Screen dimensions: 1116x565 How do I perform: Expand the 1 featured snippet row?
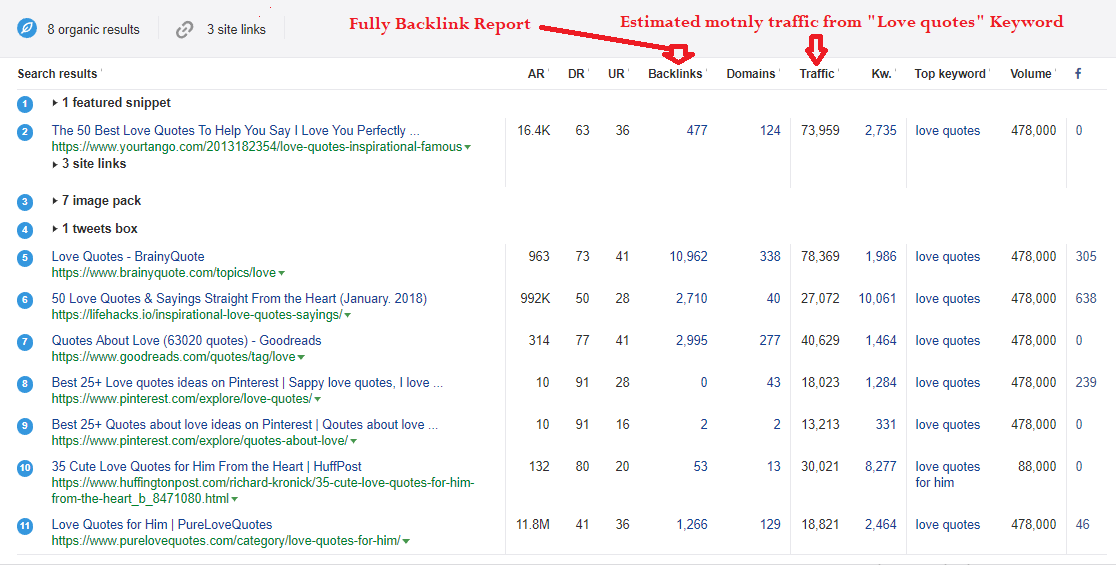coord(55,103)
